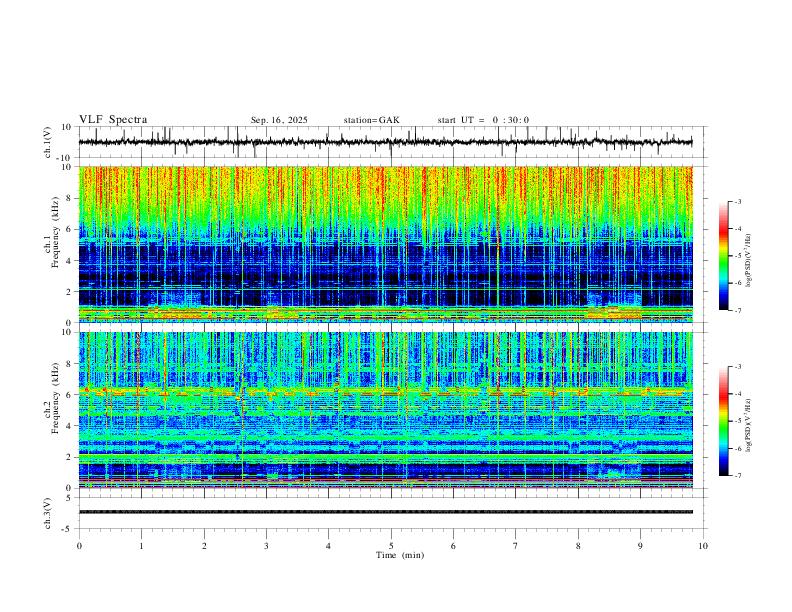Click the ch.2 spectrogram color bar
792x612 pixels.
[723, 421]
